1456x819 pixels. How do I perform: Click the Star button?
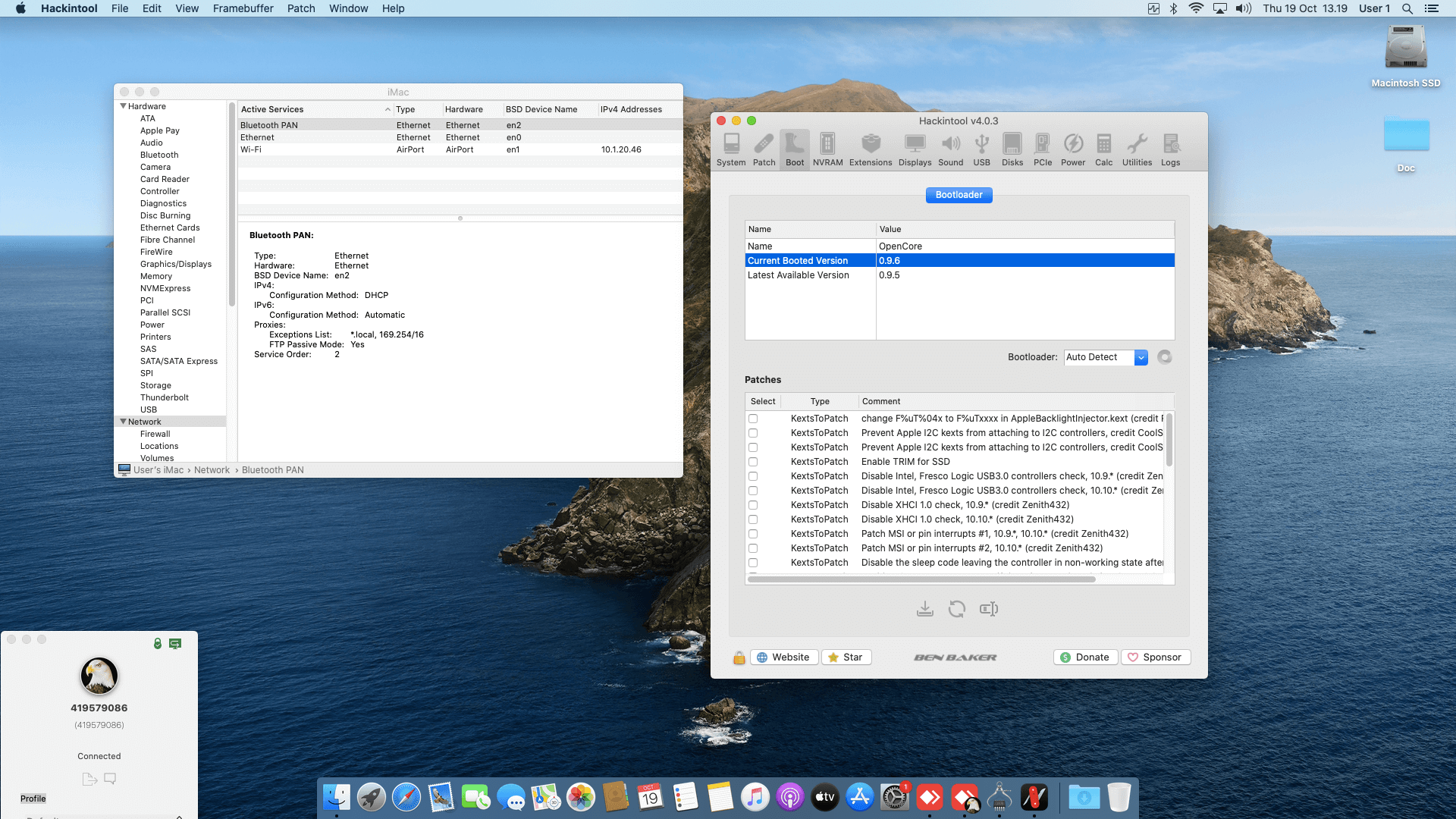(x=846, y=657)
